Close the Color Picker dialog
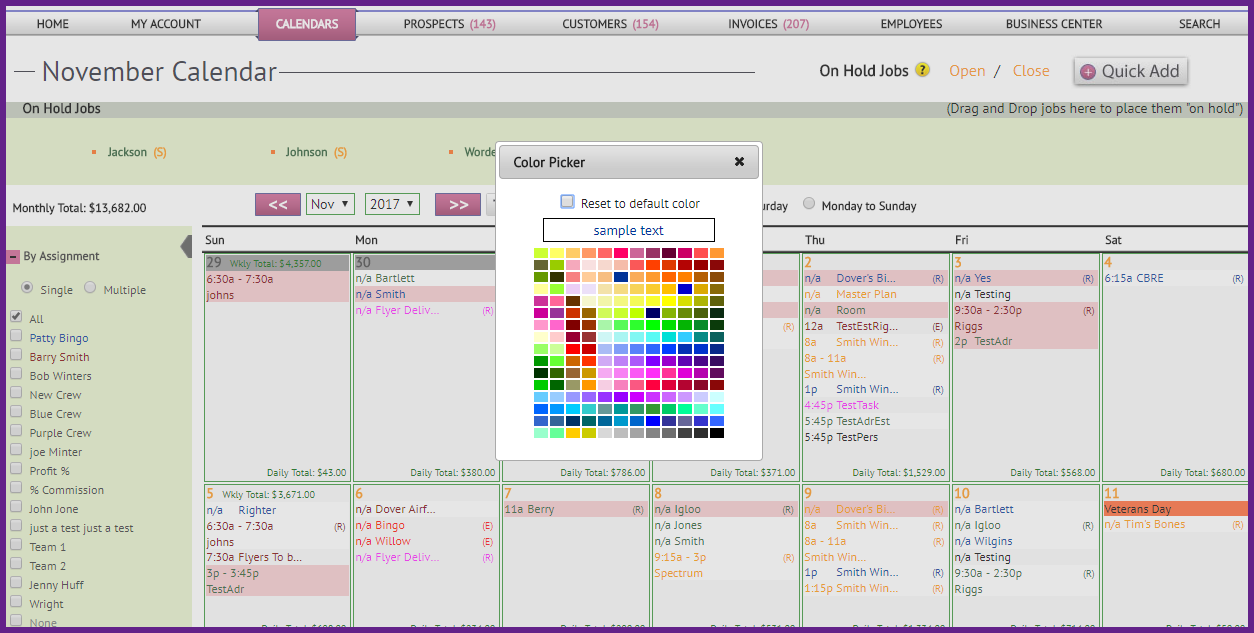 pos(739,162)
